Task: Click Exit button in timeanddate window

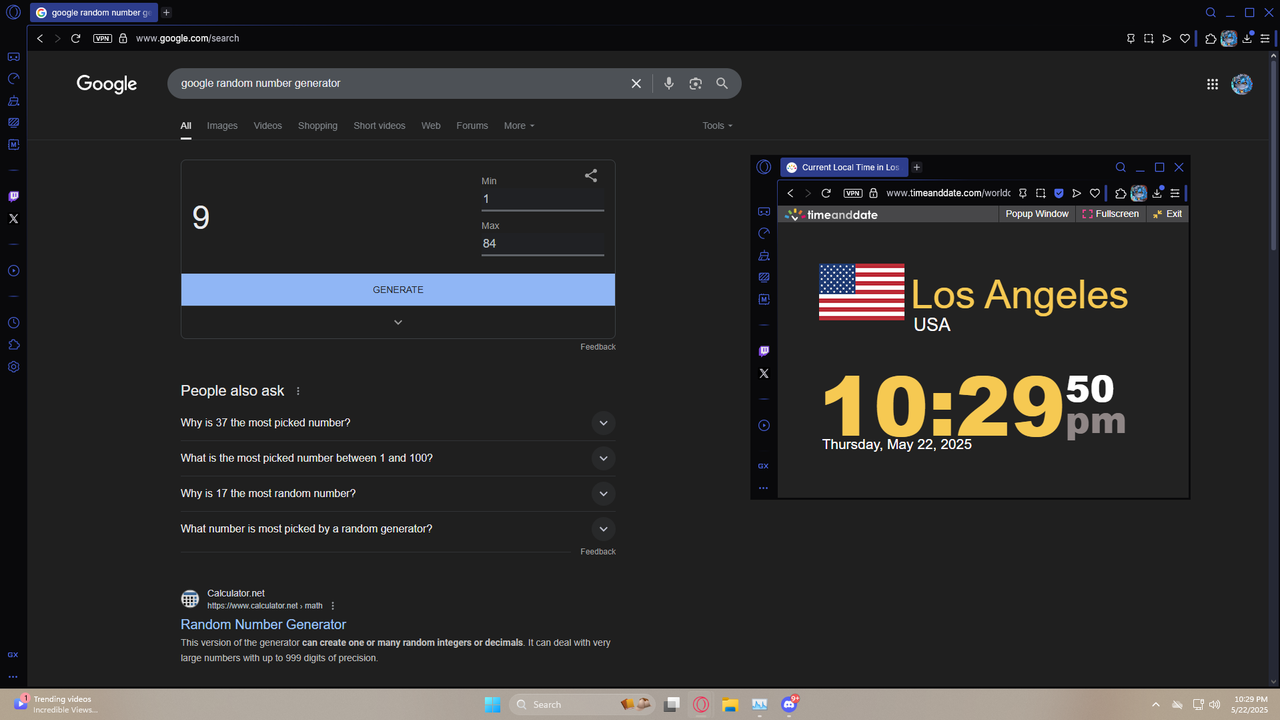Action: 1167,214
